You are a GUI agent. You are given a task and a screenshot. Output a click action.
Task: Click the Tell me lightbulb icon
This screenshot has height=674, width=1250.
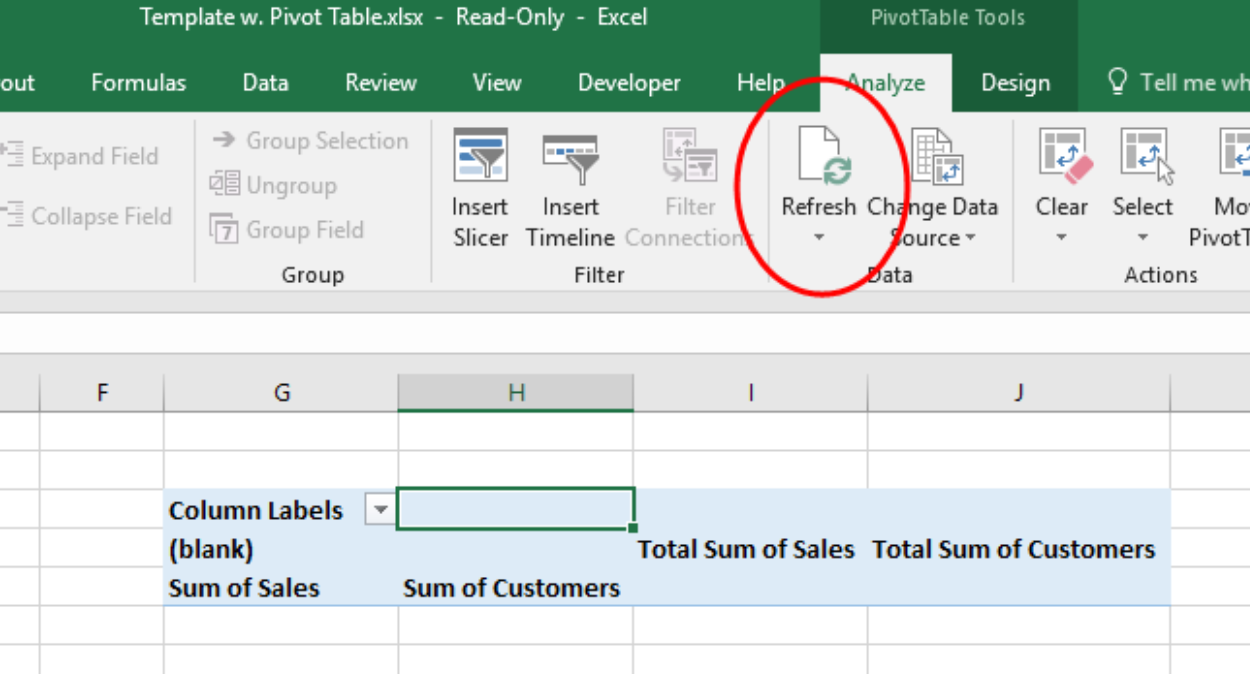click(x=1119, y=82)
